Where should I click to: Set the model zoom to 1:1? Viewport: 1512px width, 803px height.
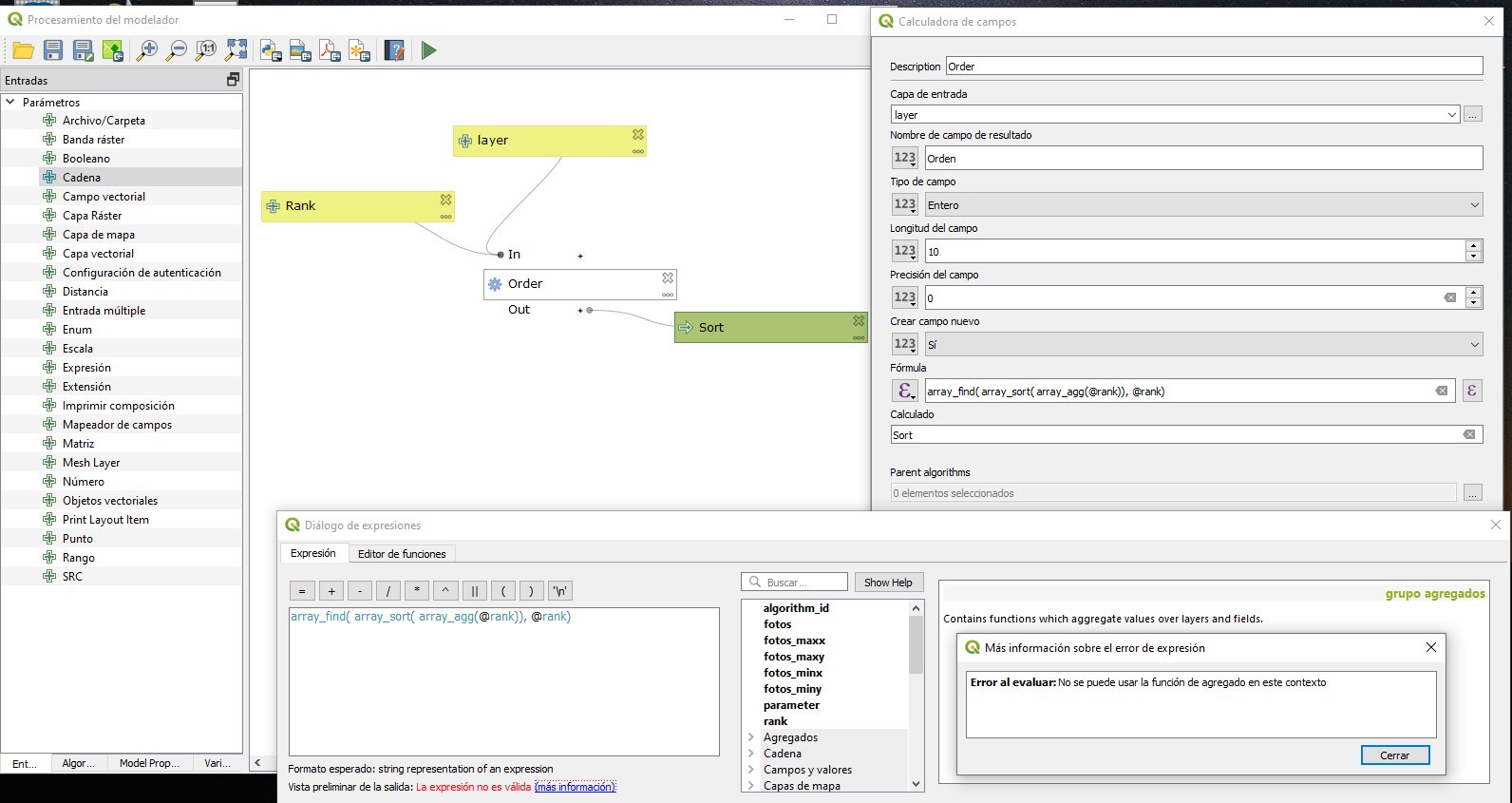206,50
